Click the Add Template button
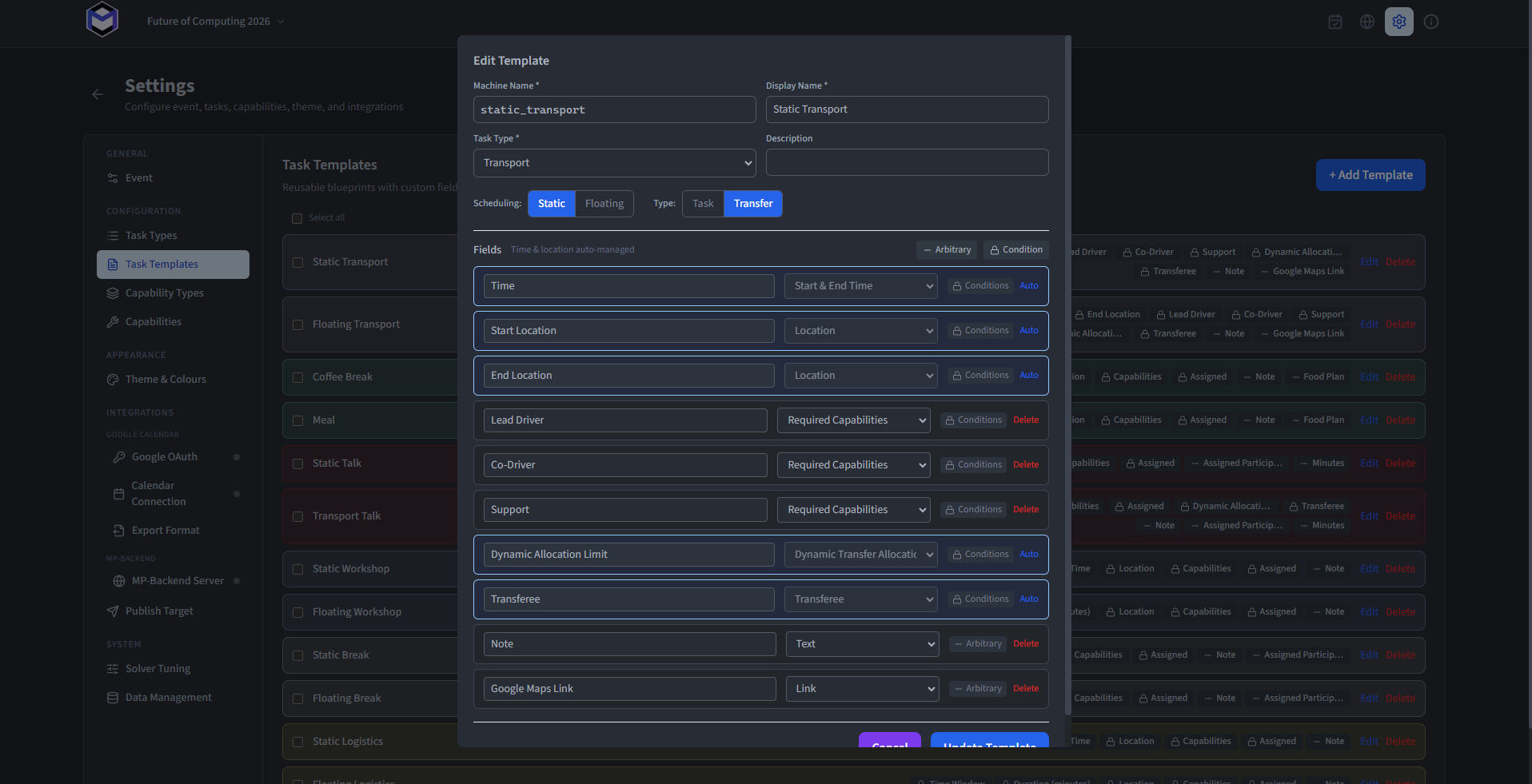Screen dimensions: 1532x784 point(1370,175)
